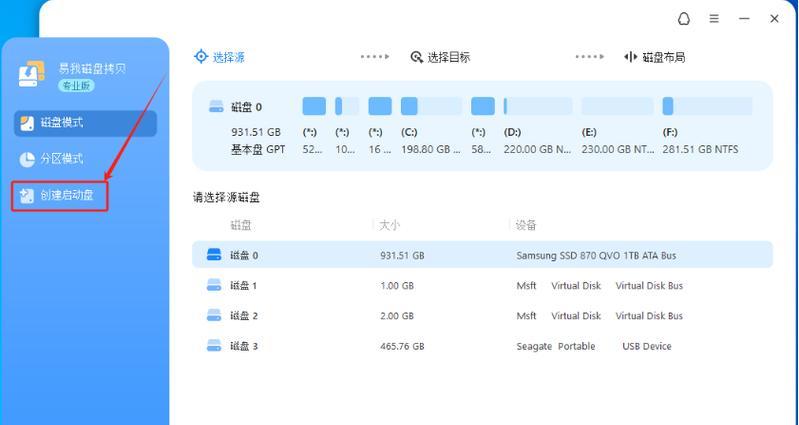799x425 pixels.
Task: Open the notification bell icon
Action: click(684, 18)
